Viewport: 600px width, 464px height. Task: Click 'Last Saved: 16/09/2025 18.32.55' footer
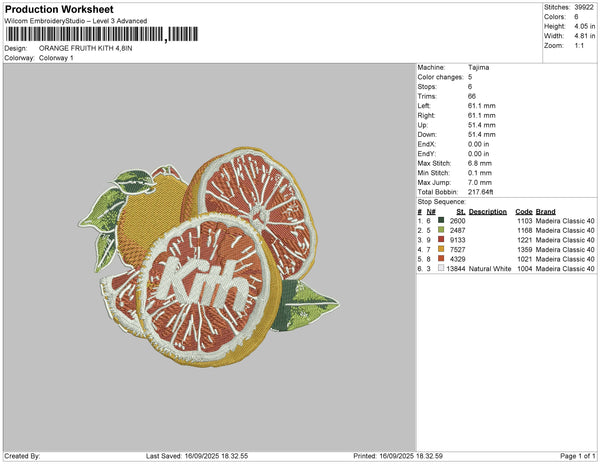pyautogui.click(x=197, y=456)
